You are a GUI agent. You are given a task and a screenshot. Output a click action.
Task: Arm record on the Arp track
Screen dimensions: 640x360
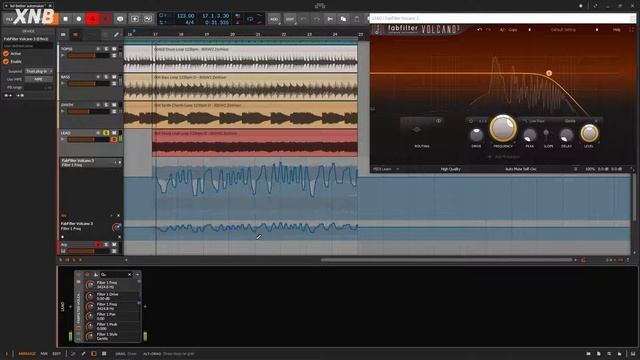point(98,244)
